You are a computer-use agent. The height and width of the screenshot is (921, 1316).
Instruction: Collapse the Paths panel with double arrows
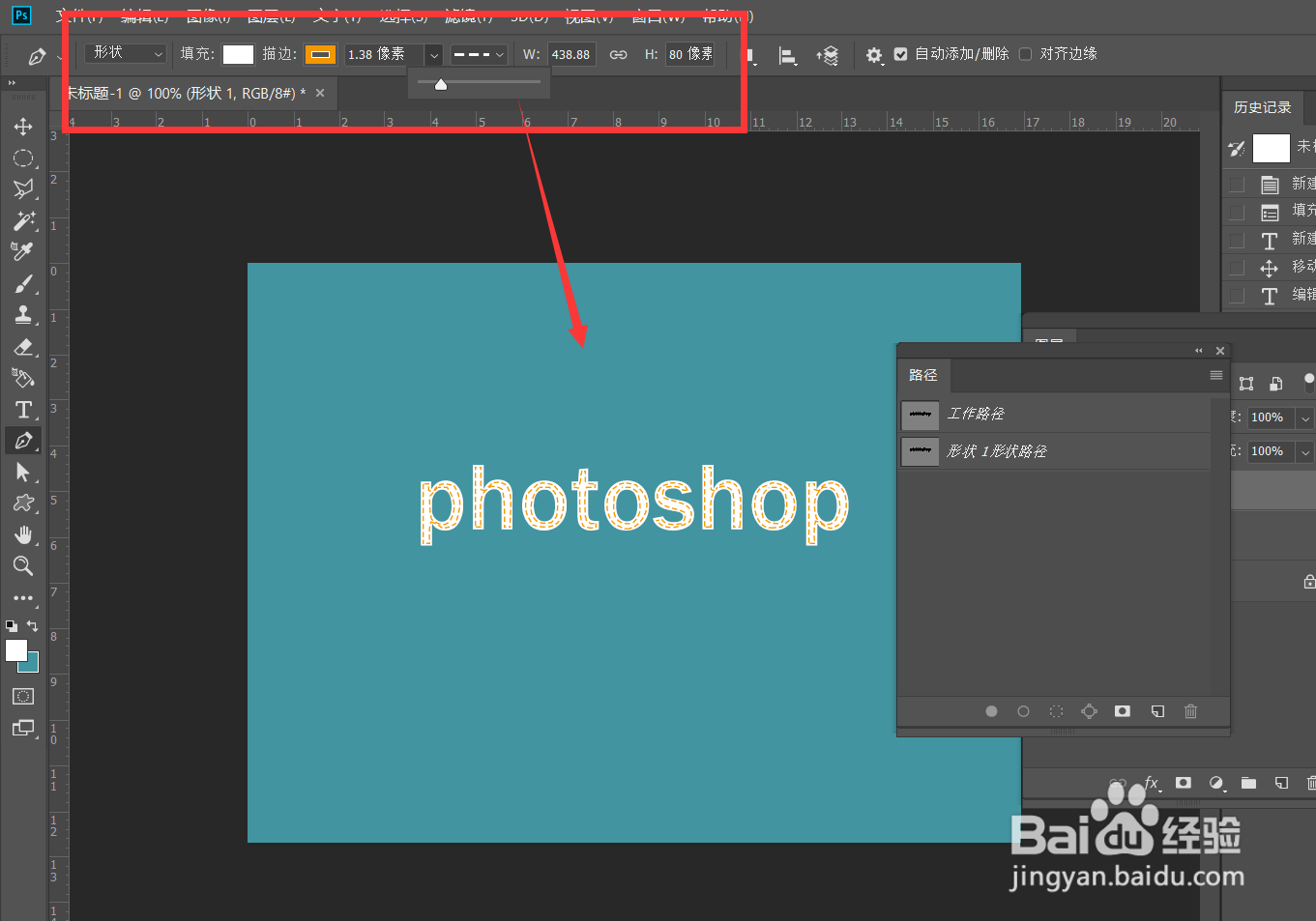point(1199,351)
